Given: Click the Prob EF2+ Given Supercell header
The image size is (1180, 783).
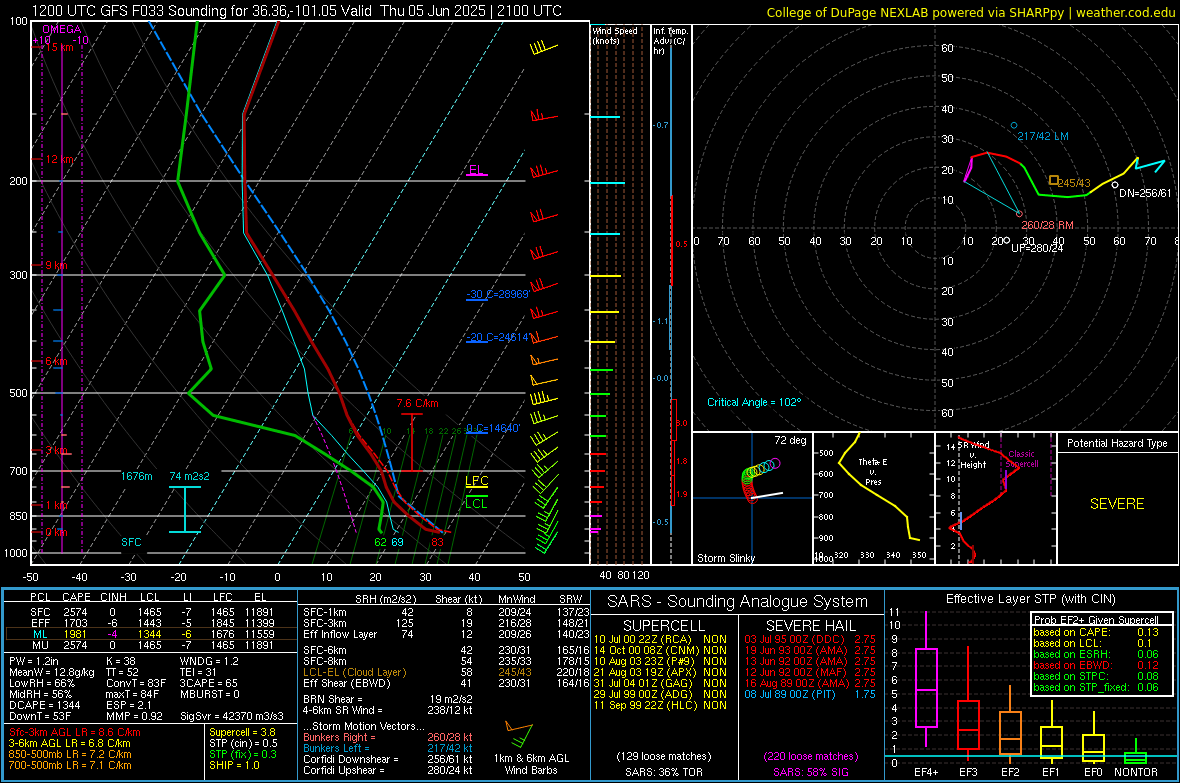Looking at the screenshot, I should click(1096, 620).
